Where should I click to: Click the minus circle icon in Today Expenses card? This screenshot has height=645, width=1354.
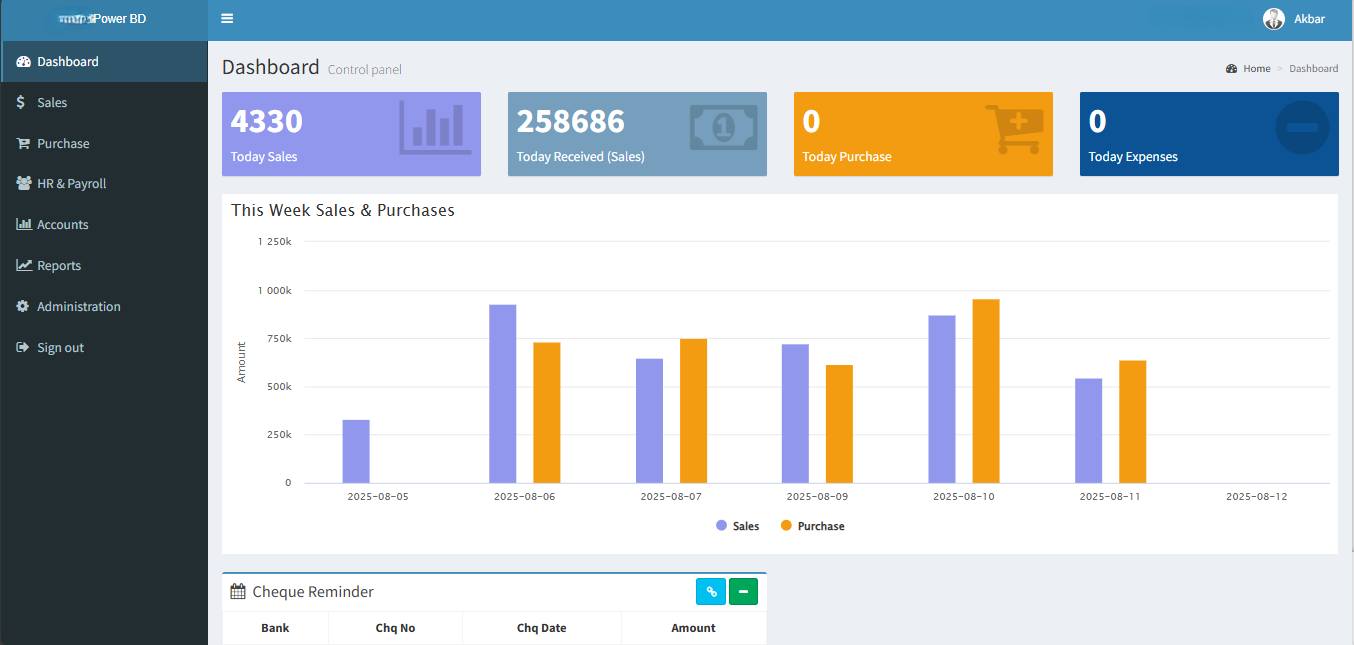click(x=1302, y=128)
